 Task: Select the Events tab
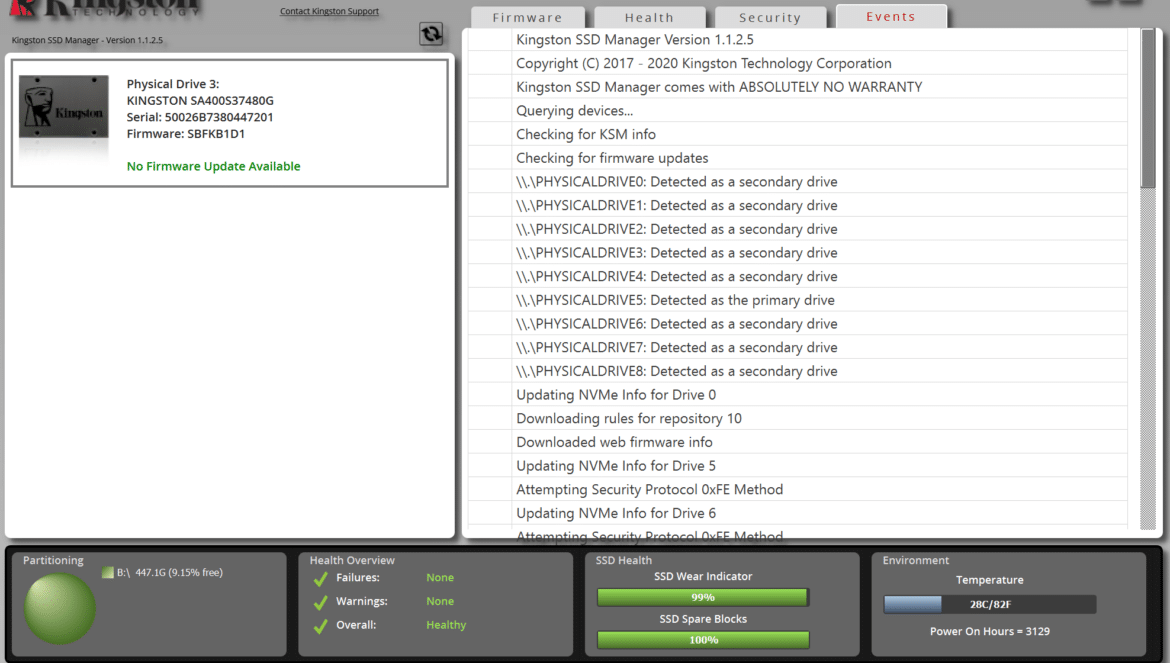pos(891,16)
